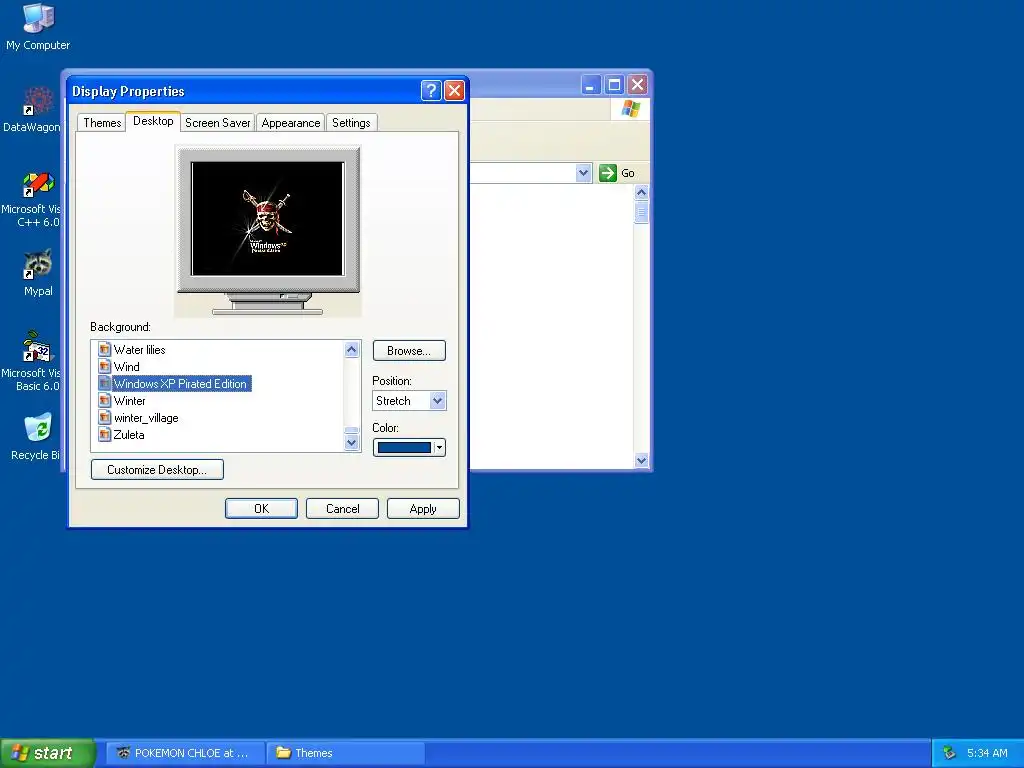Click the Browse... button
Image resolution: width=1024 pixels, height=768 pixels.
(x=409, y=351)
